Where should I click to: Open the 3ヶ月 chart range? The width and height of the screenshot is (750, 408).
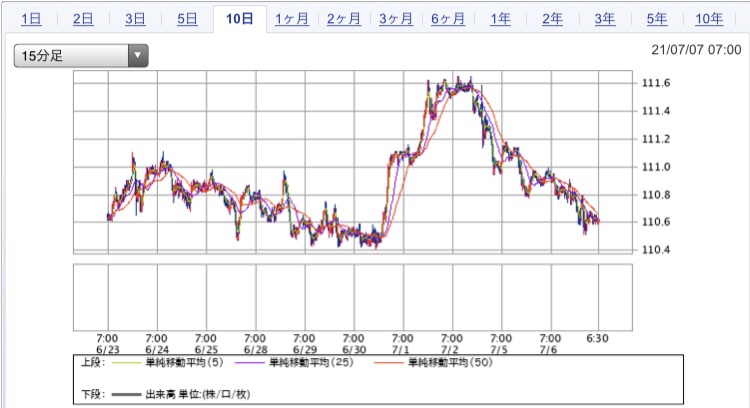[x=396, y=19]
